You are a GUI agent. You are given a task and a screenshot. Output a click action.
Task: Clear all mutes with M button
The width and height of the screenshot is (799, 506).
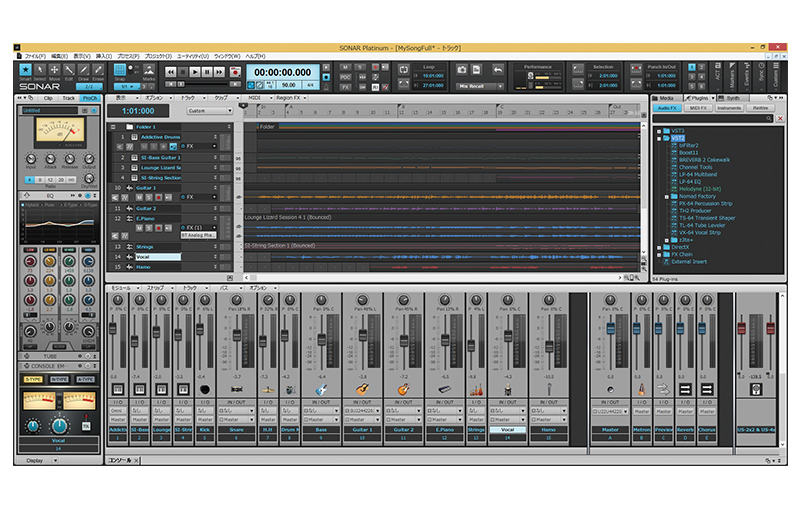click(345, 67)
